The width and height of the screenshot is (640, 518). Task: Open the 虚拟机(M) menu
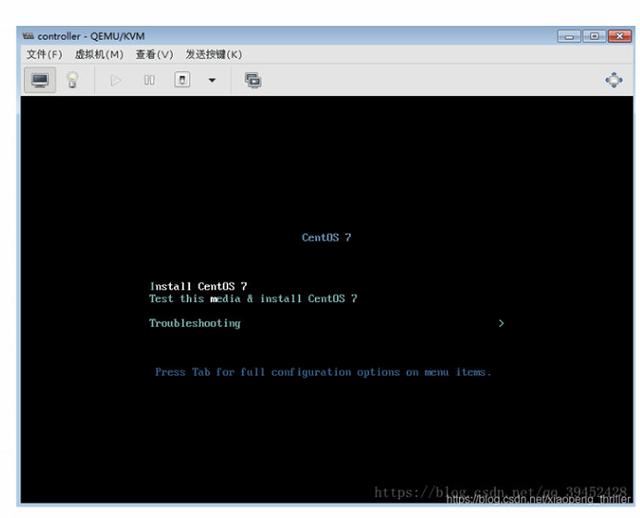(99, 54)
